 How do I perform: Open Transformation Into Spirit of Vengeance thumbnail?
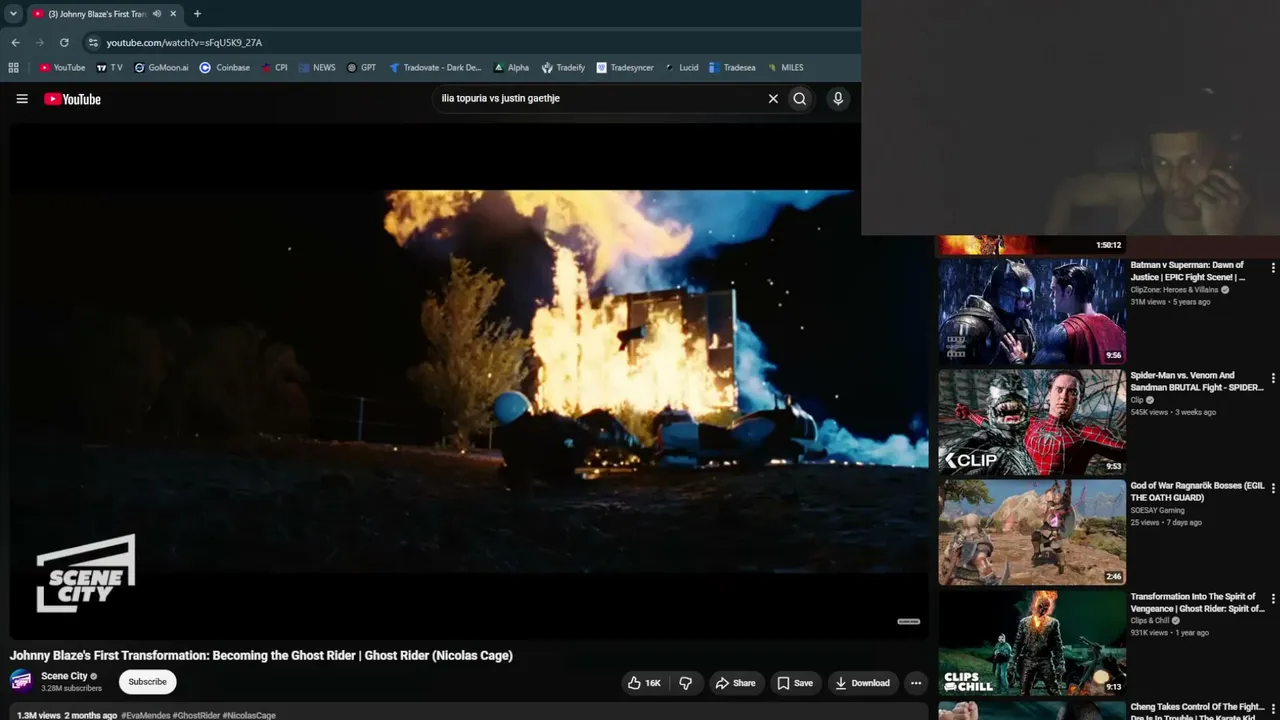coord(1032,642)
